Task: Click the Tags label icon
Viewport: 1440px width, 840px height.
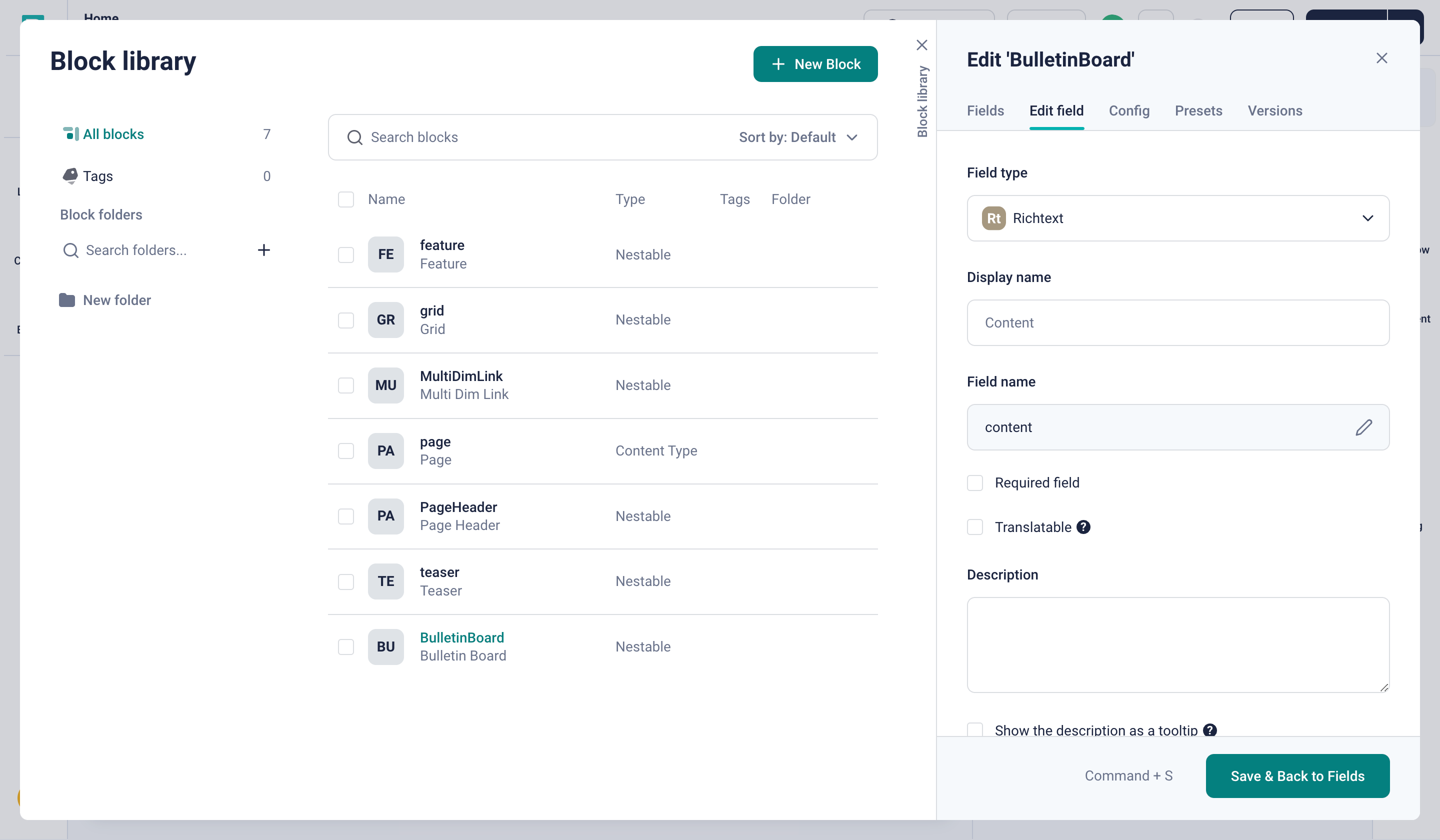Action: (x=69, y=176)
